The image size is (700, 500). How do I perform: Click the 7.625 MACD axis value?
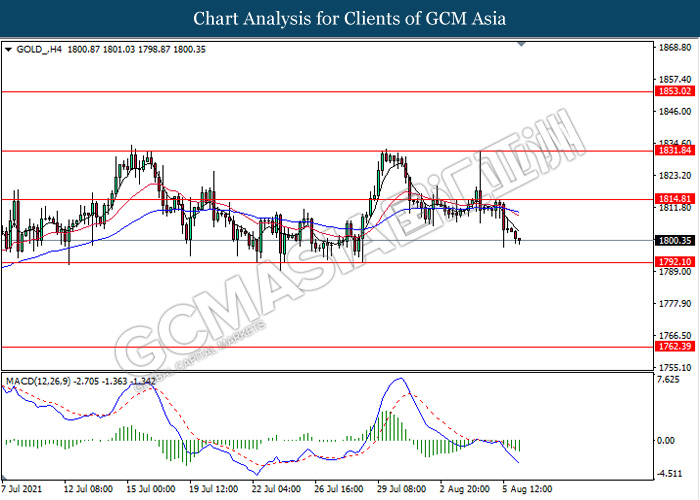coord(669,380)
